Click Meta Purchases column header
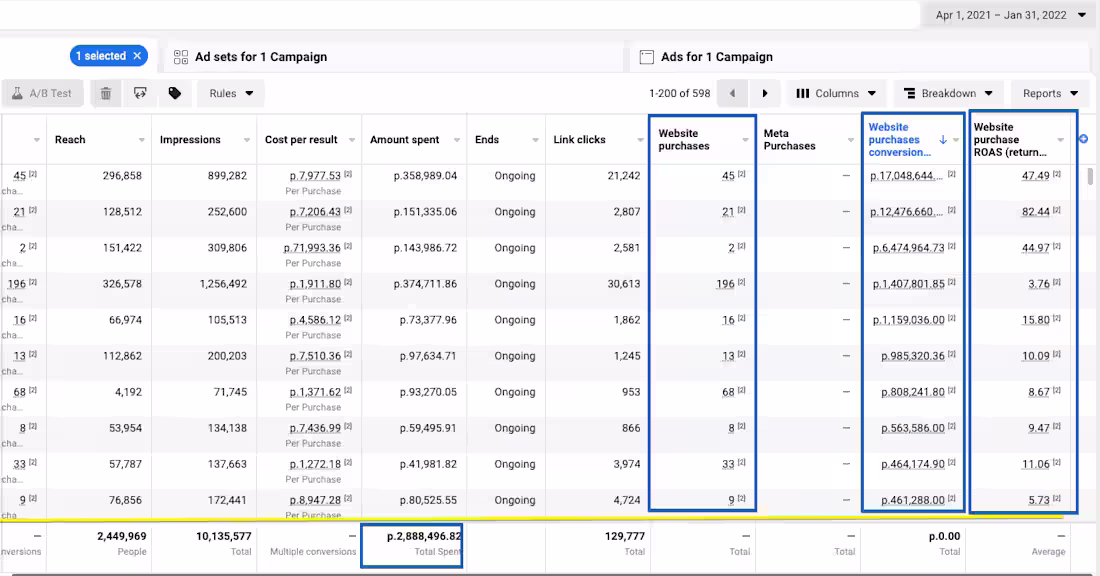Viewport: 1100px width, 576px height. click(x=790, y=140)
